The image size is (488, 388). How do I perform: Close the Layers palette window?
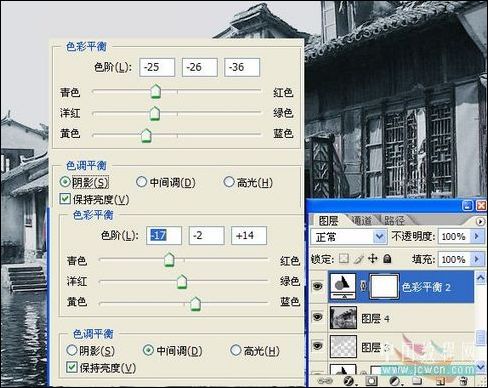click(x=481, y=205)
